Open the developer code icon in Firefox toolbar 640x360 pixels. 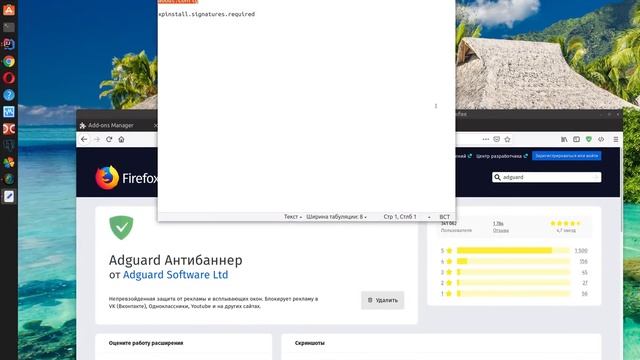(x=601, y=139)
